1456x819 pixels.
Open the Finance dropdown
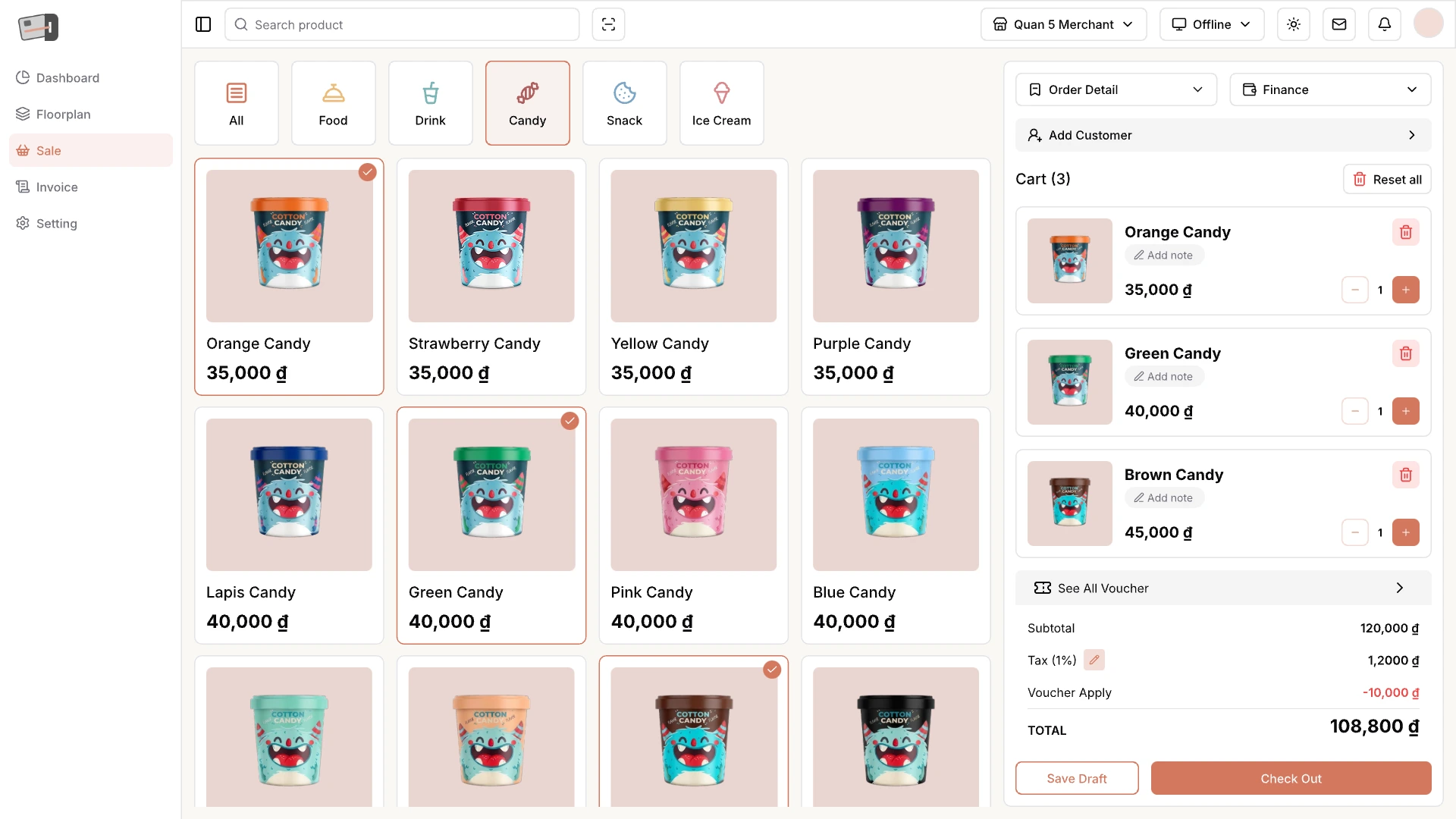(1330, 89)
